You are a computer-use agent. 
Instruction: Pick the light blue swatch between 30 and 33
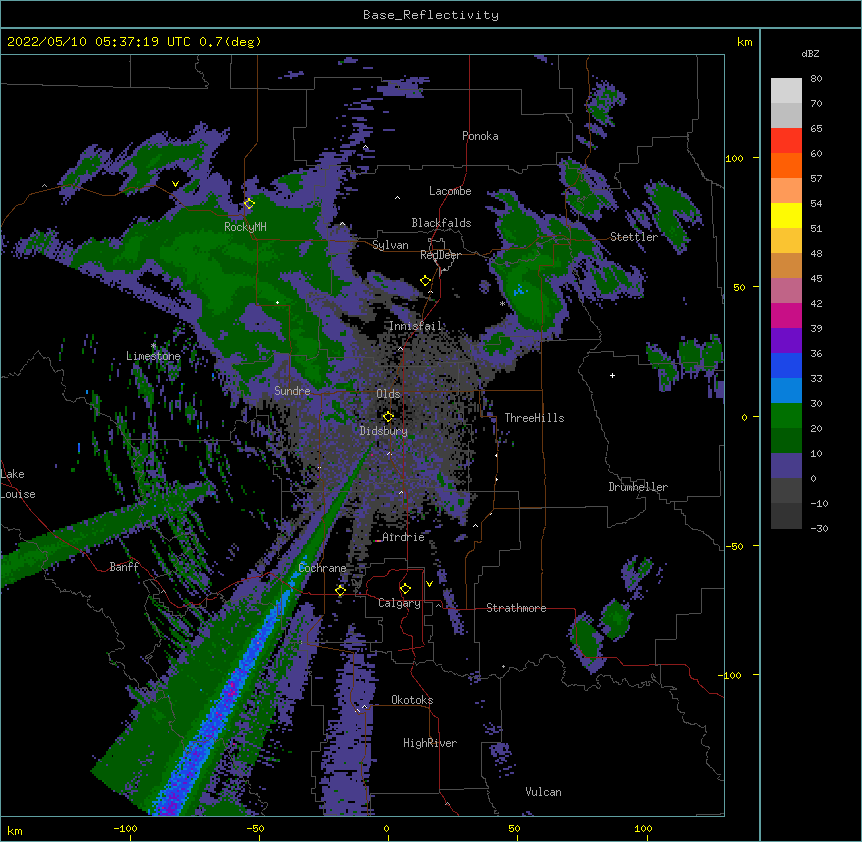(x=786, y=391)
